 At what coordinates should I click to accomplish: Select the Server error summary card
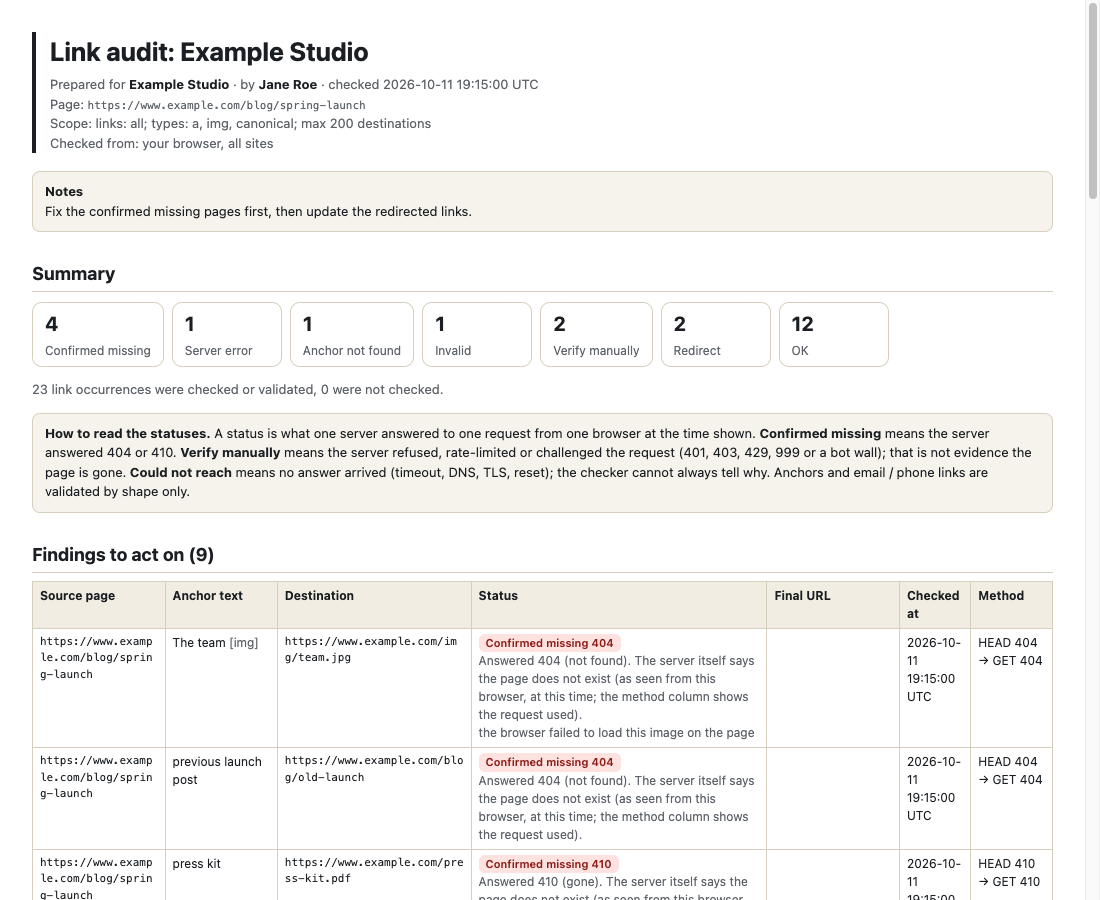pos(227,335)
